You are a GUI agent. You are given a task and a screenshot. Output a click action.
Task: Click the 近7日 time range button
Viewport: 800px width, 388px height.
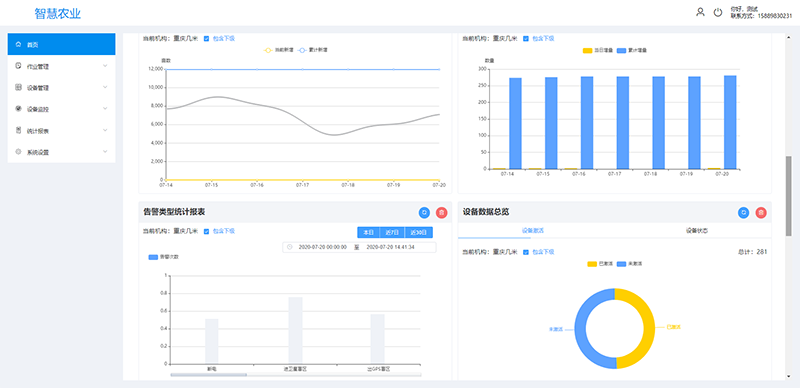click(392, 232)
